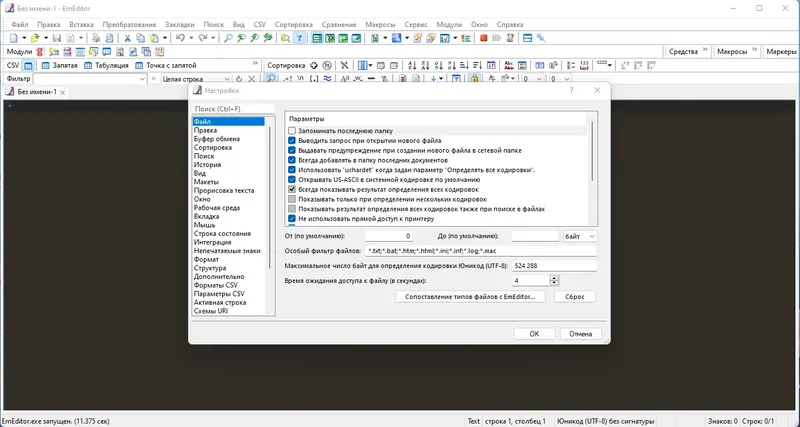Uncheck 'Выводить запрос при открытии нового файла'
This screenshot has width=800, height=427.
click(292, 141)
